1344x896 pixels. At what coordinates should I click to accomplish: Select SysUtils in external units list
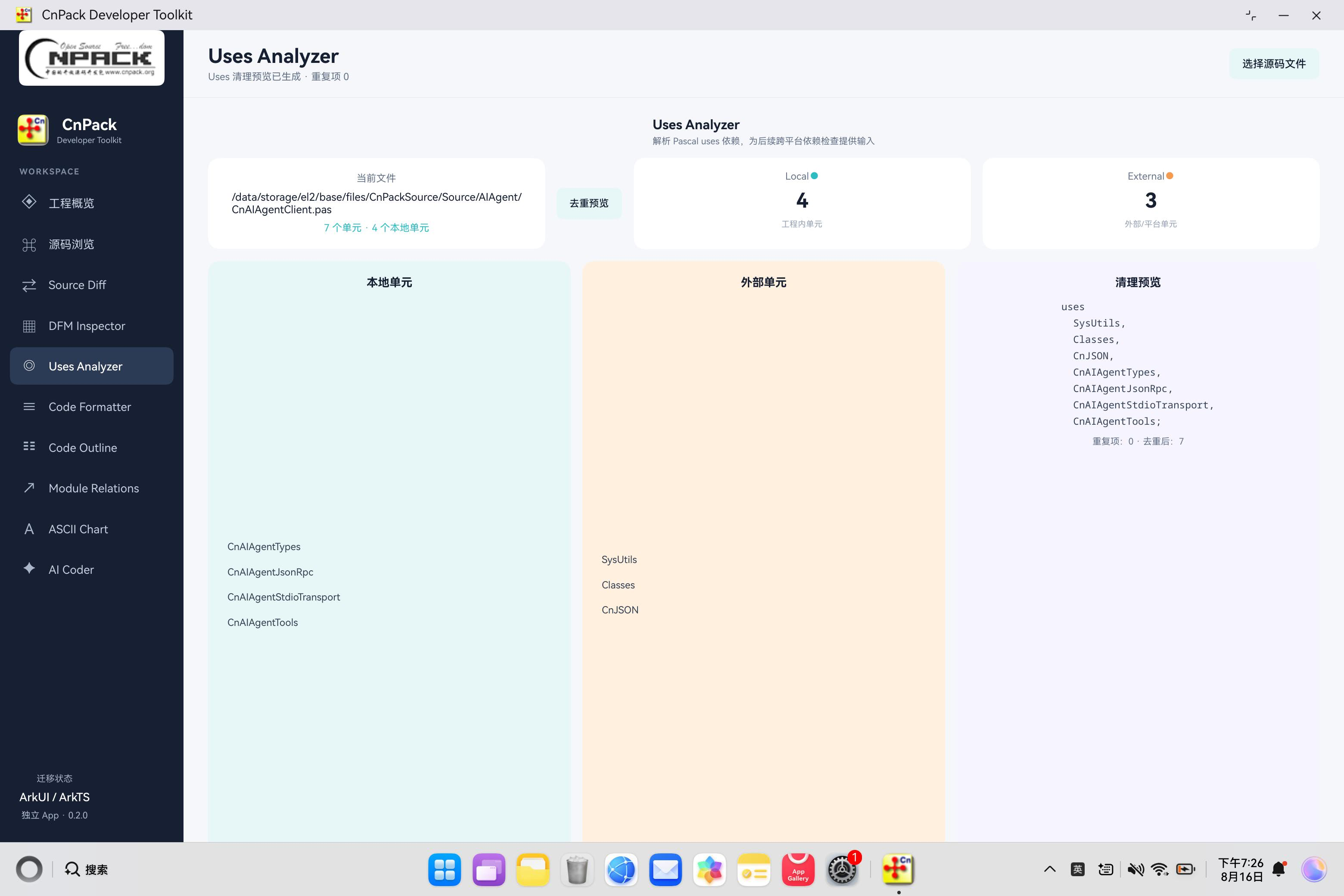tap(619, 560)
